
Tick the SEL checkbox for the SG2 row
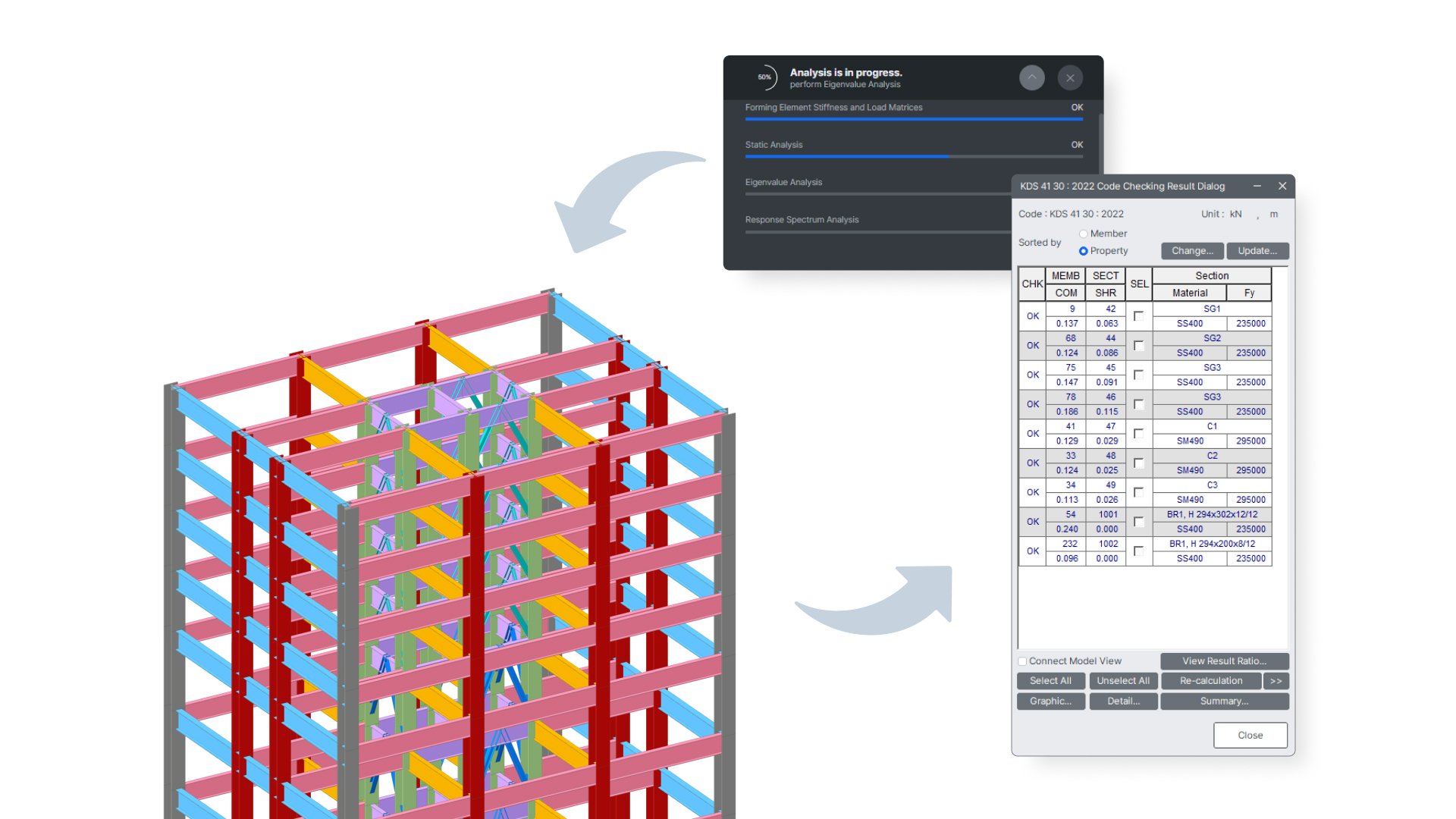pos(1138,346)
